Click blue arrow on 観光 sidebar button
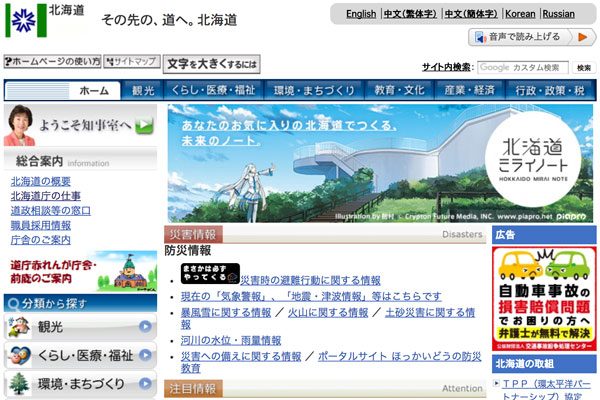 (145, 327)
